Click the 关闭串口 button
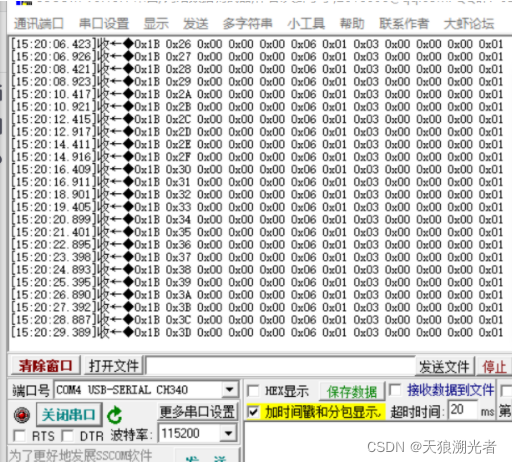Screen dimensions: 512x463 [69, 415]
